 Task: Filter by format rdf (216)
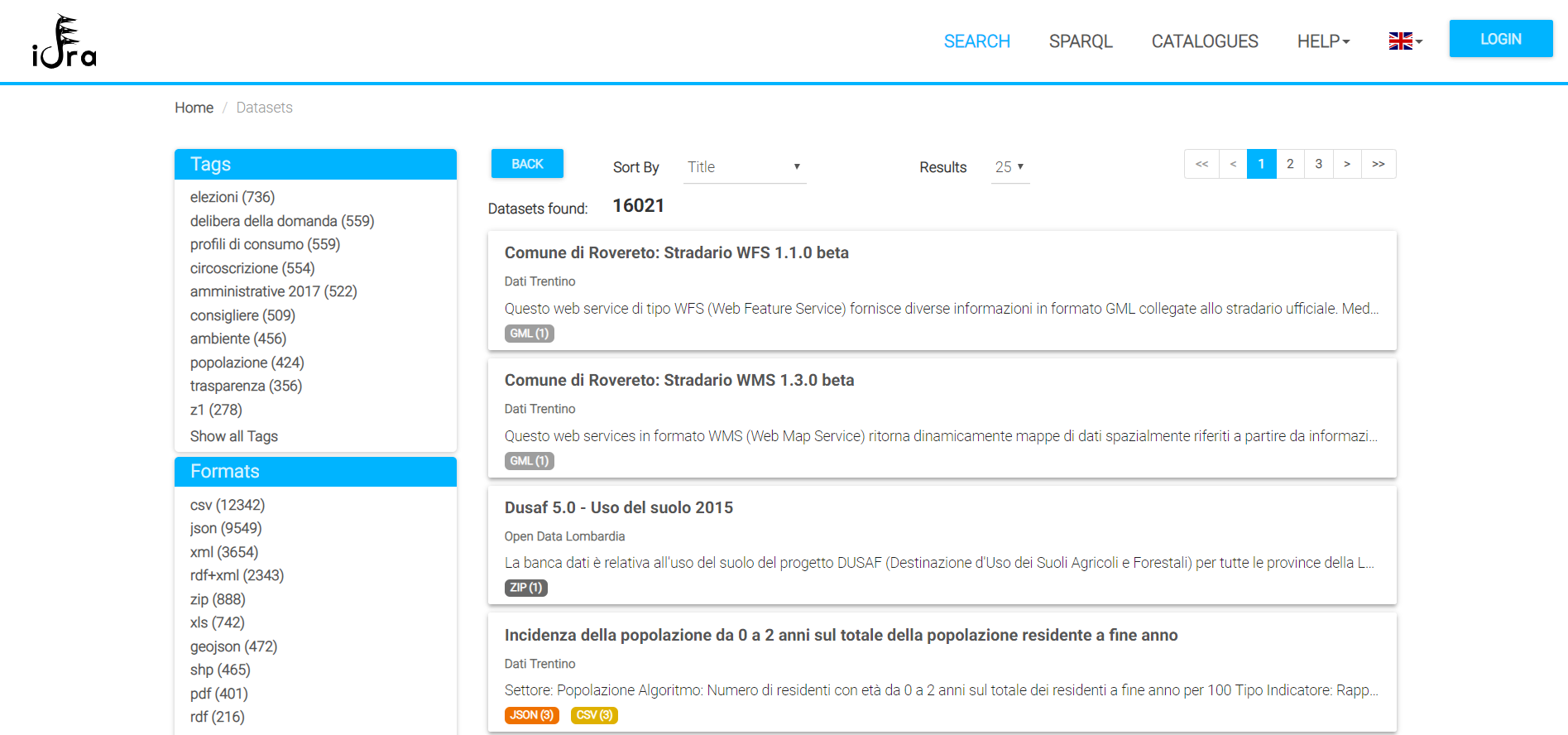[218, 717]
